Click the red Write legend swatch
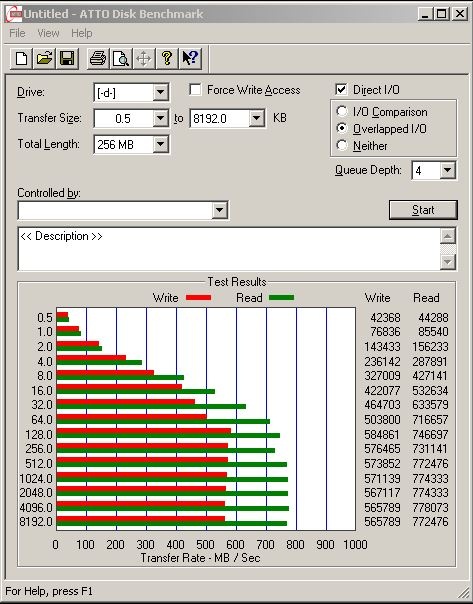This screenshot has width=473, height=604. pos(198,297)
